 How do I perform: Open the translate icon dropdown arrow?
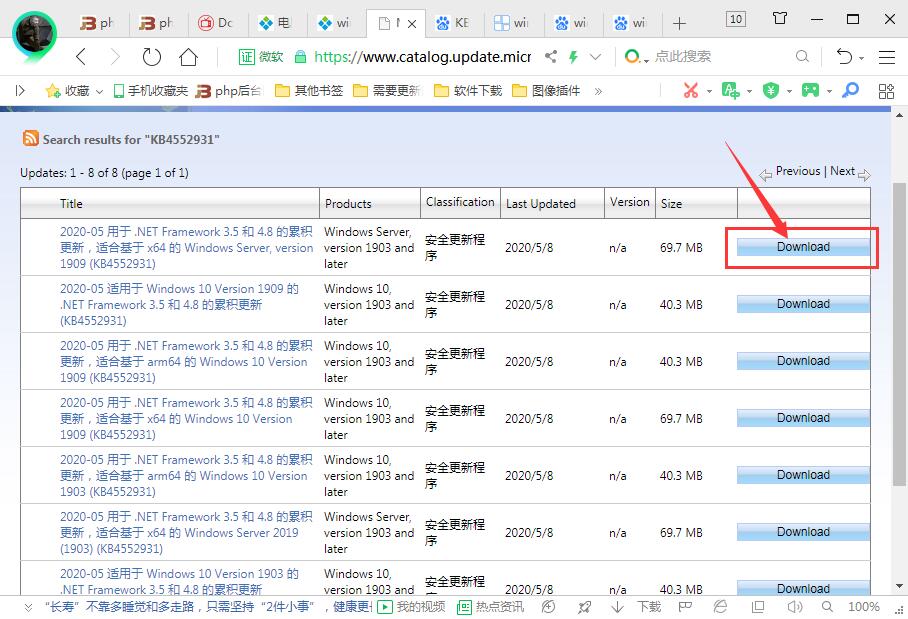[749, 91]
